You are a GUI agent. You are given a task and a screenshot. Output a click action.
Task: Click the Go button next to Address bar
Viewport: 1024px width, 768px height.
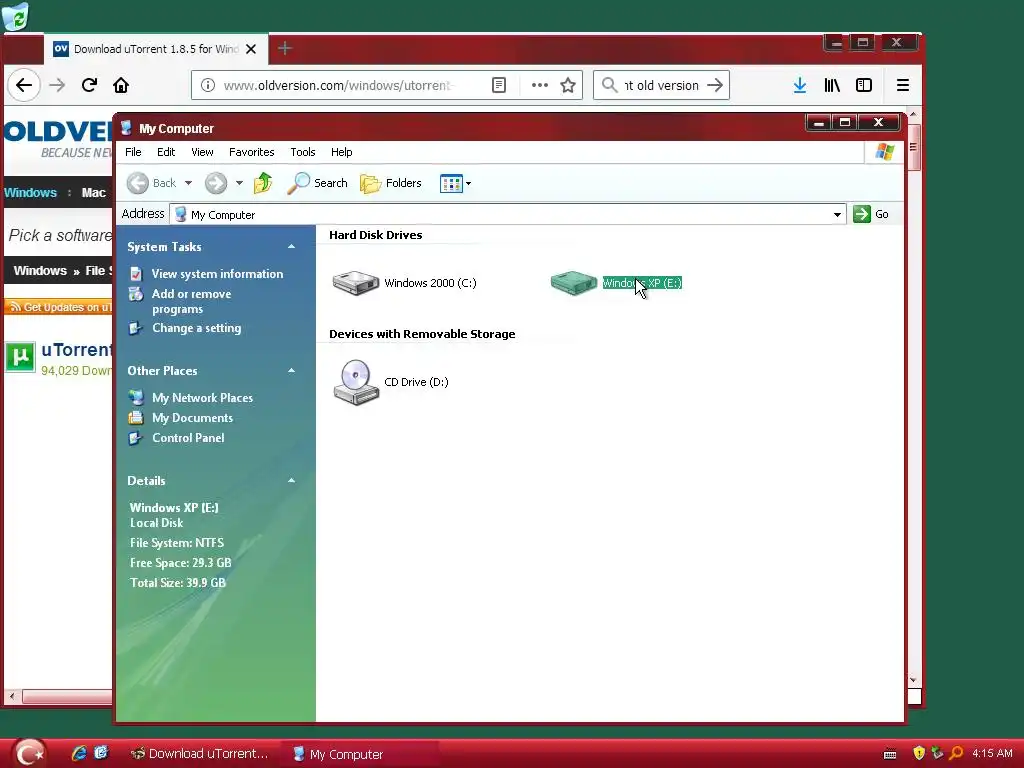871,214
